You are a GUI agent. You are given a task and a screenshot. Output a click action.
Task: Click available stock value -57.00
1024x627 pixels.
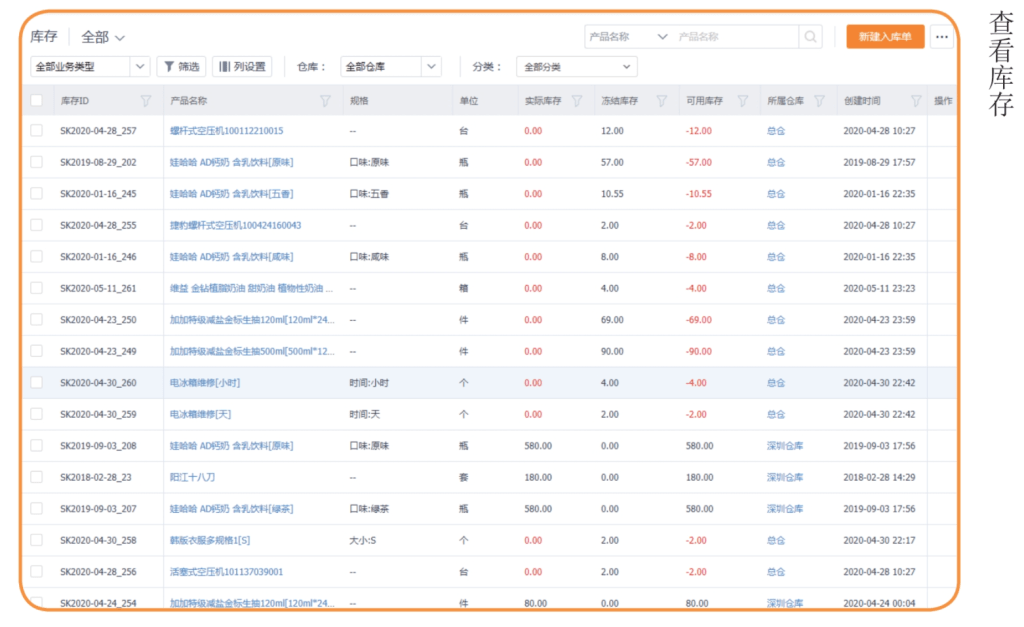click(x=698, y=162)
